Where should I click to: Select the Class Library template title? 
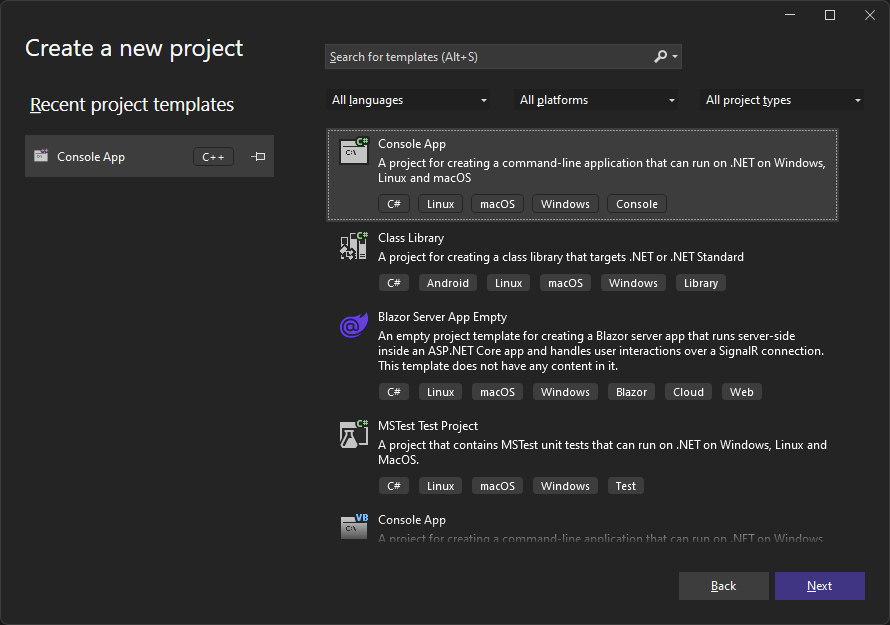click(x=411, y=238)
